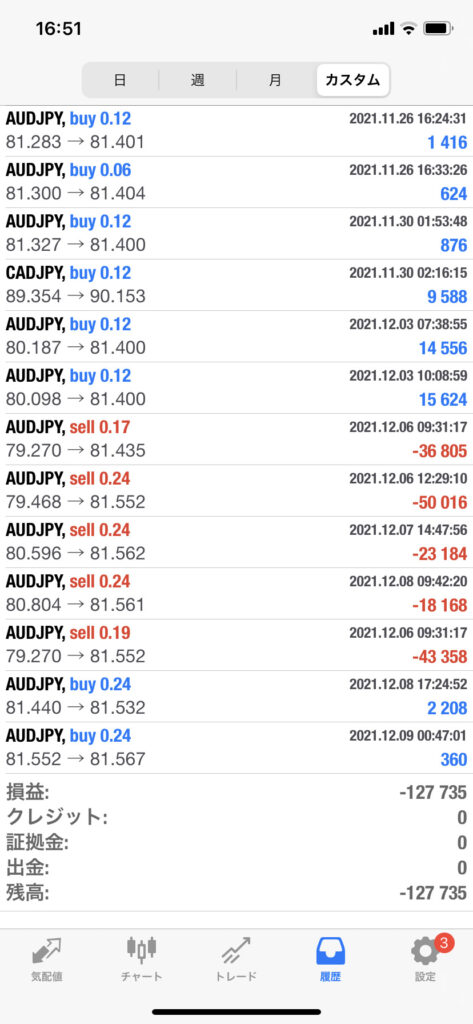Tap the battery icon in status bar

point(438,29)
